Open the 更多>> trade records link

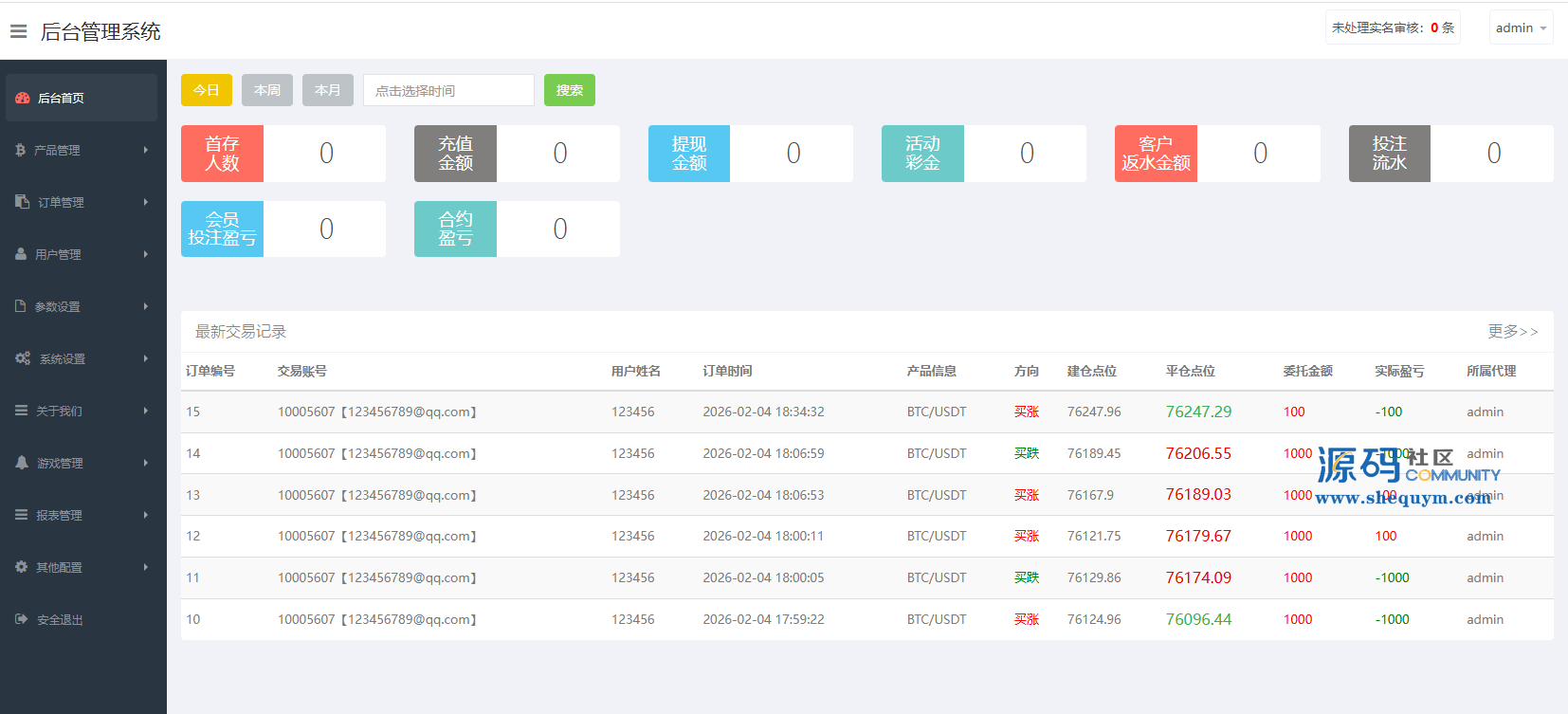coord(1512,331)
